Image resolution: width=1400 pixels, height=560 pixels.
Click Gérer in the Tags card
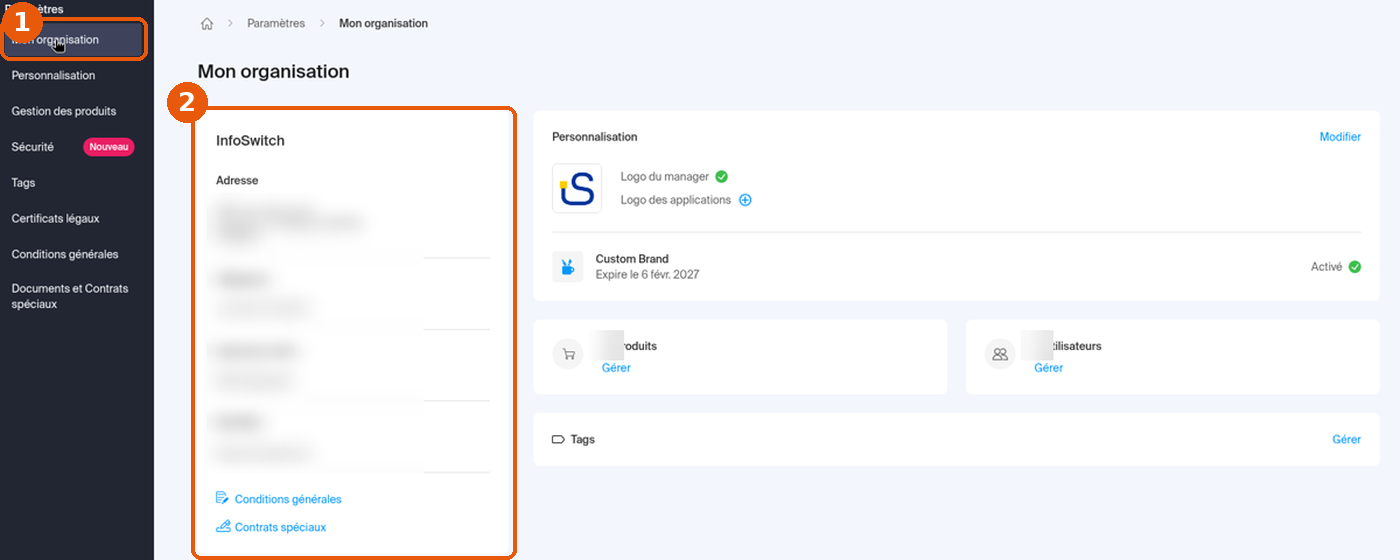pos(1346,439)
